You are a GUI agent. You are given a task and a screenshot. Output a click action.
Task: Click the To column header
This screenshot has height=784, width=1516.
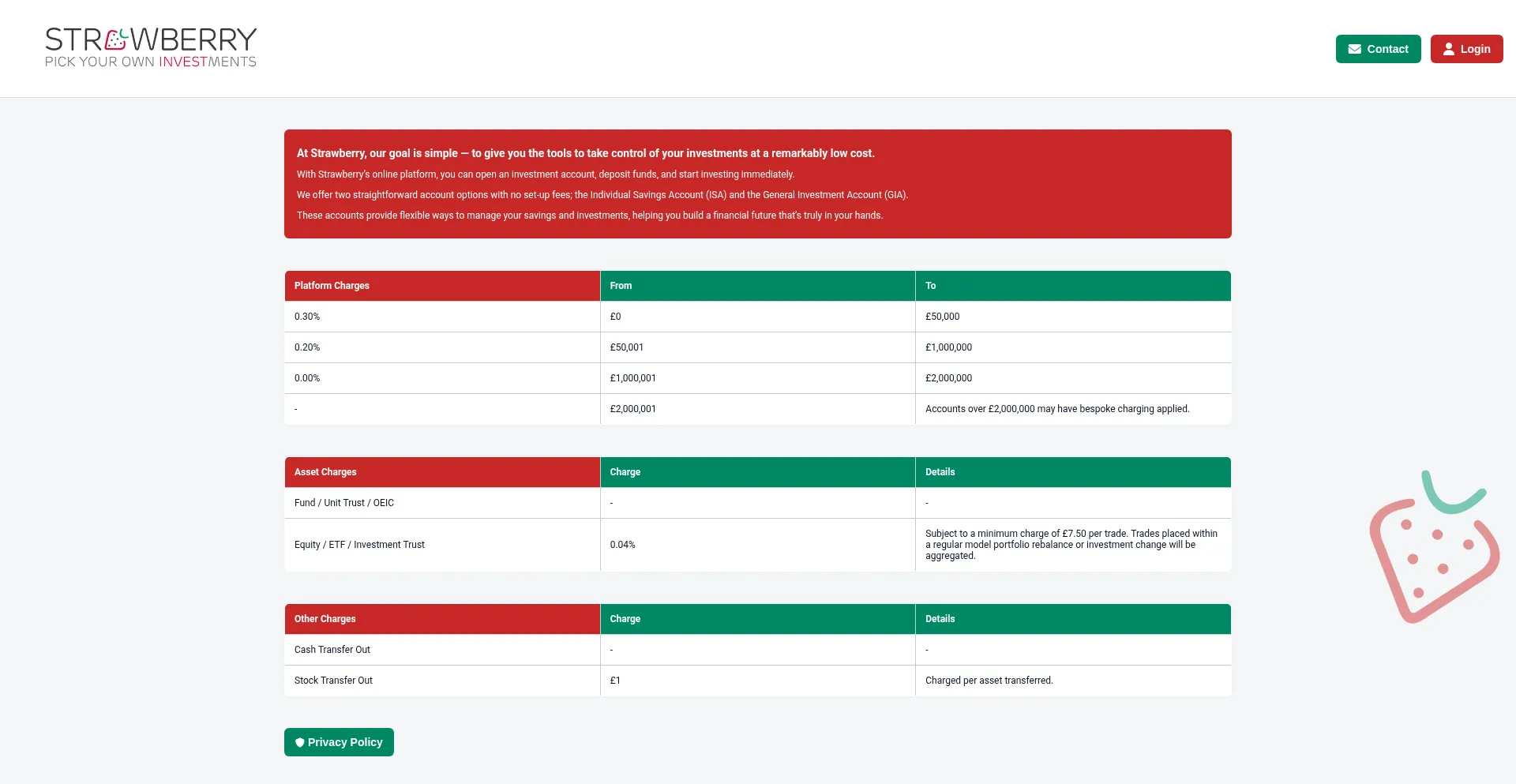coord(1073,286)
